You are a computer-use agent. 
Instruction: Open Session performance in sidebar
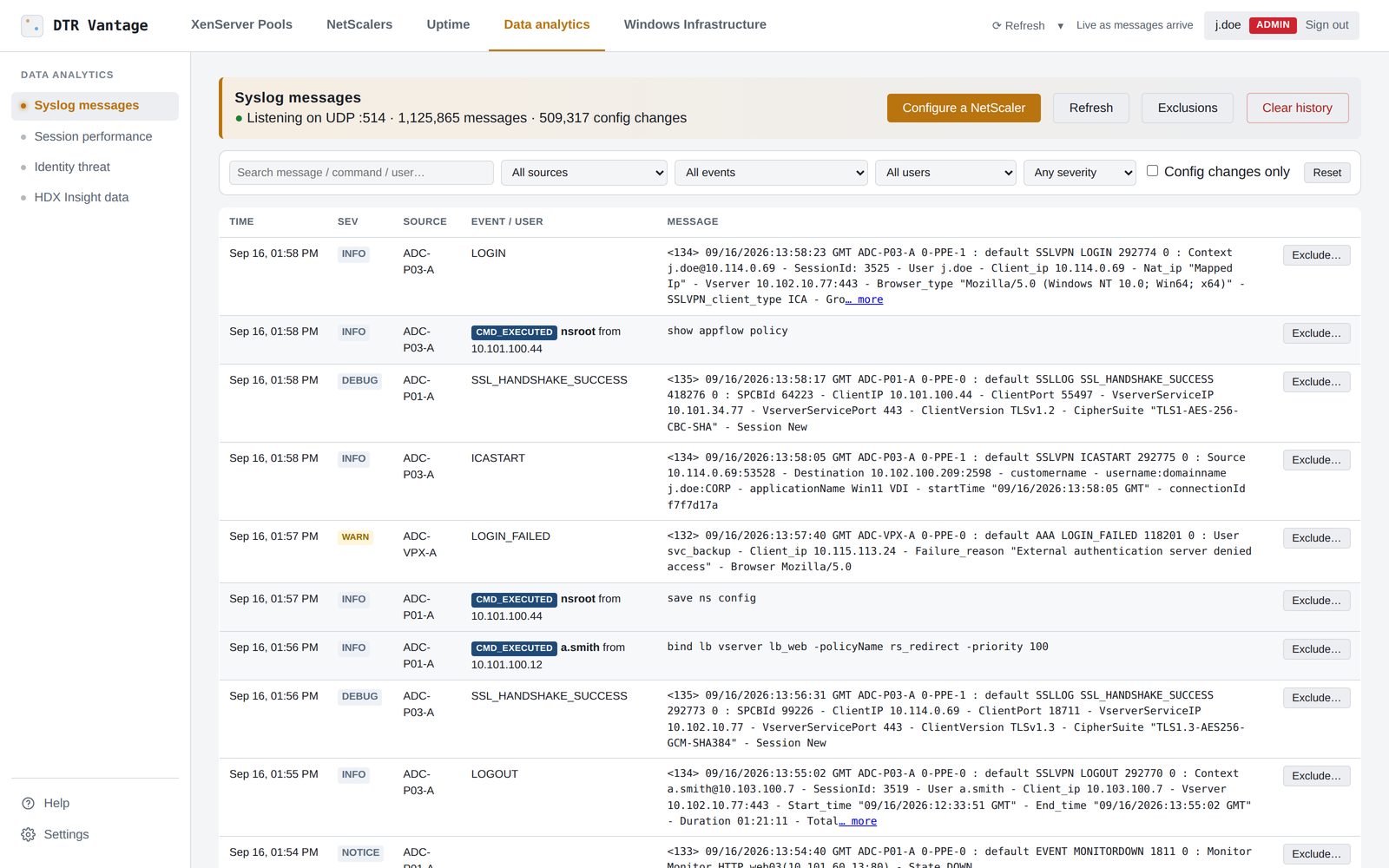point(95,136)
